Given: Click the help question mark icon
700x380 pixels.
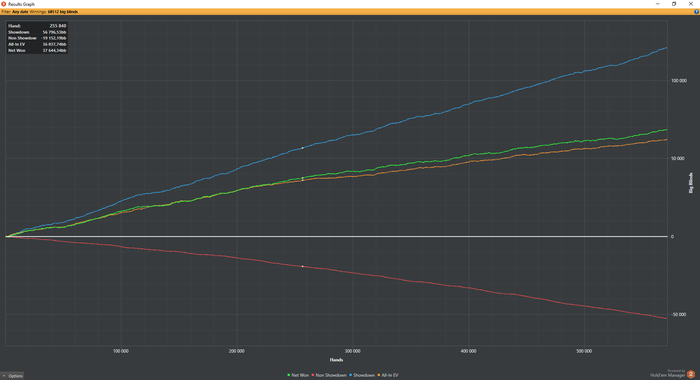Looking at the screenshot, I should [696, 12].
